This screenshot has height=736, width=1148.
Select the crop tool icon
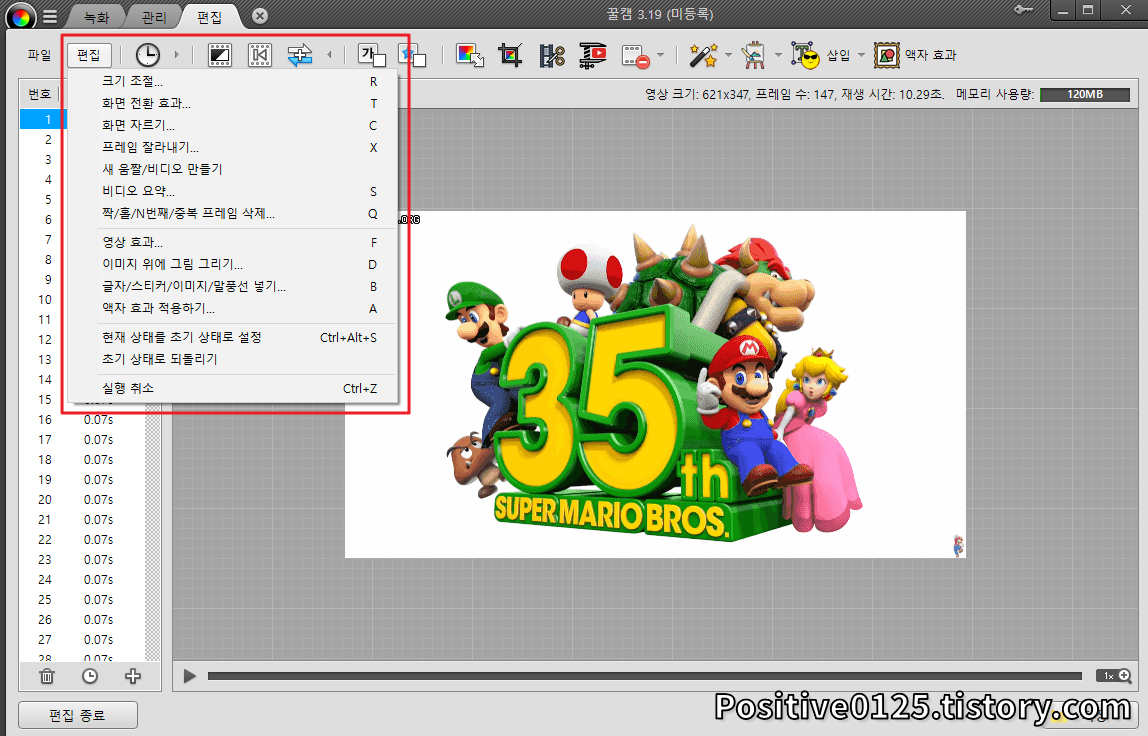click(x=510, y=55)
